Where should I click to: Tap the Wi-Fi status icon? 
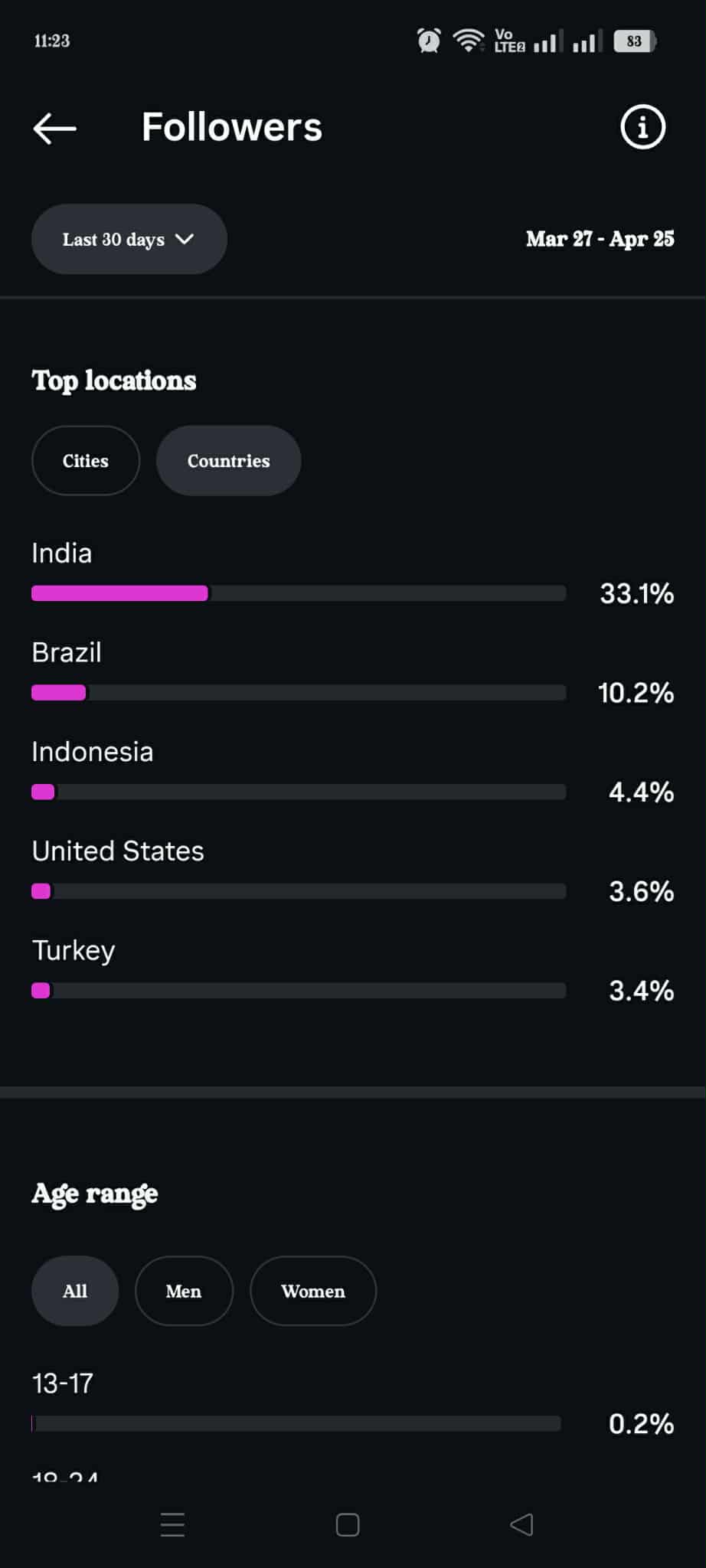tap(468, 41)
